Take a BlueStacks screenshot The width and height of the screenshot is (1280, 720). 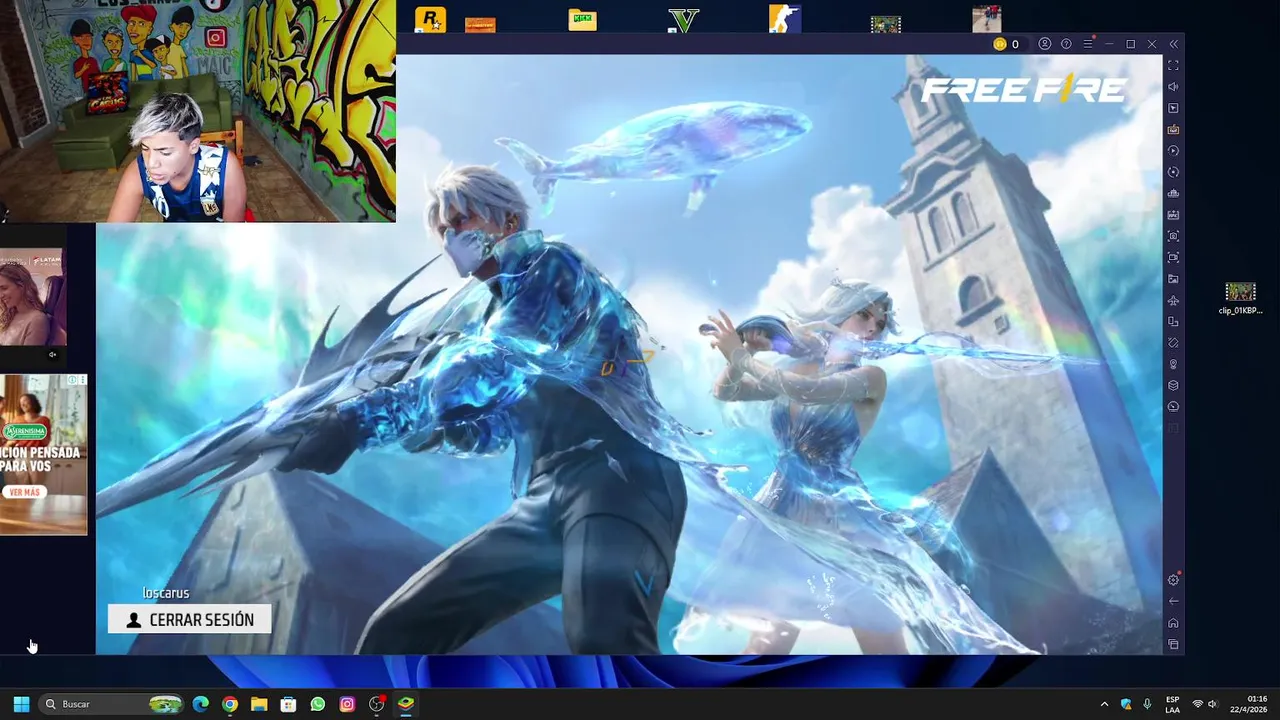pos(1174,236)
